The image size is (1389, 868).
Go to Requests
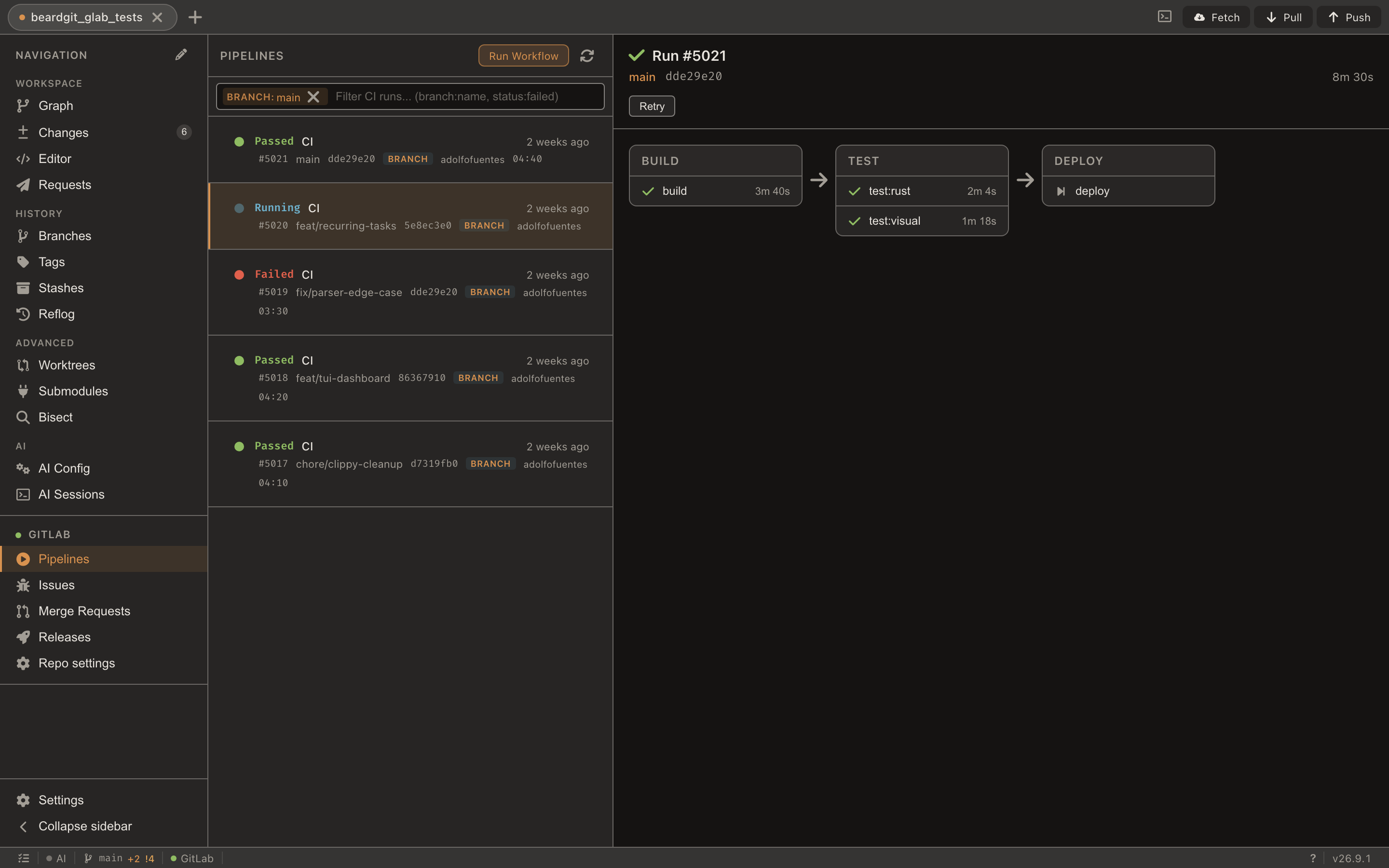coord(104,184)
